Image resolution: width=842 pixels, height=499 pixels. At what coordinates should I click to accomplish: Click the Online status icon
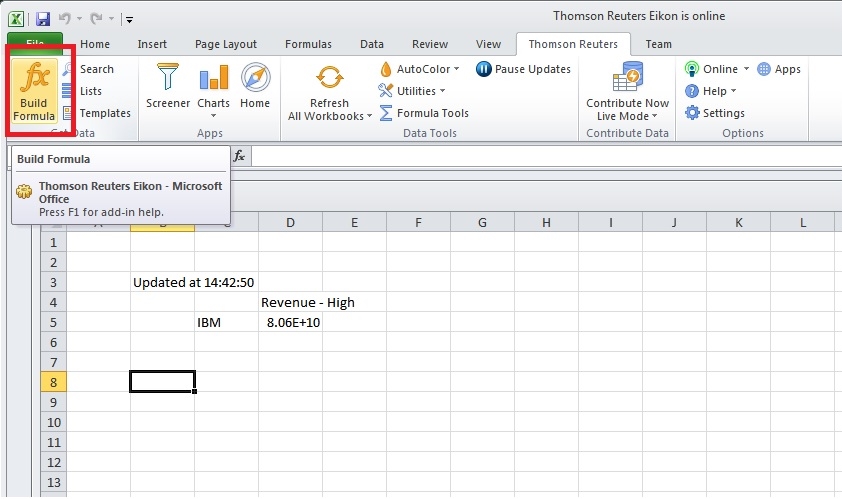point(692,69)
